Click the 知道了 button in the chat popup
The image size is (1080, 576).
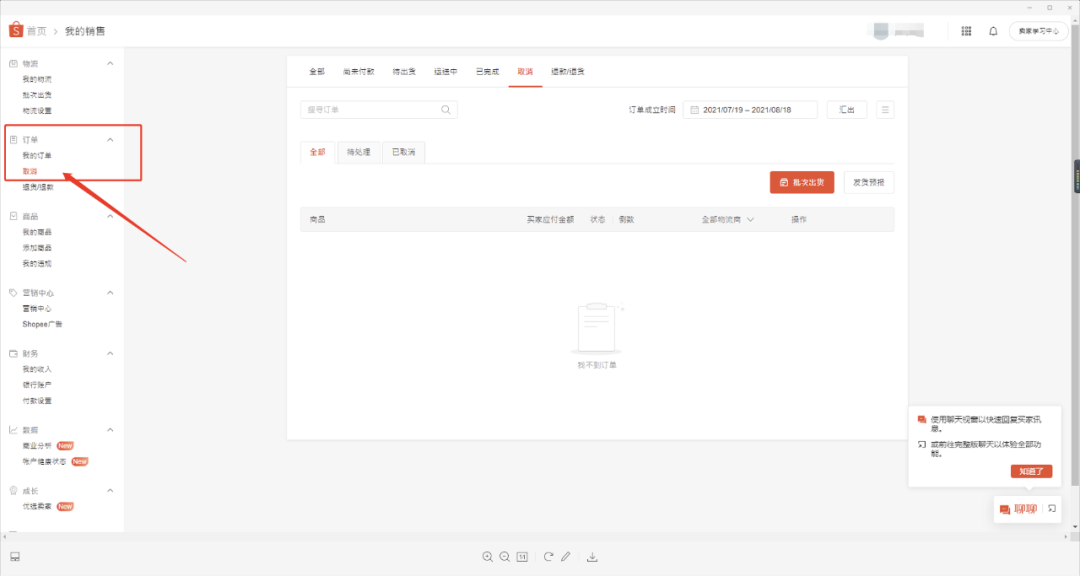point(1031,471)
